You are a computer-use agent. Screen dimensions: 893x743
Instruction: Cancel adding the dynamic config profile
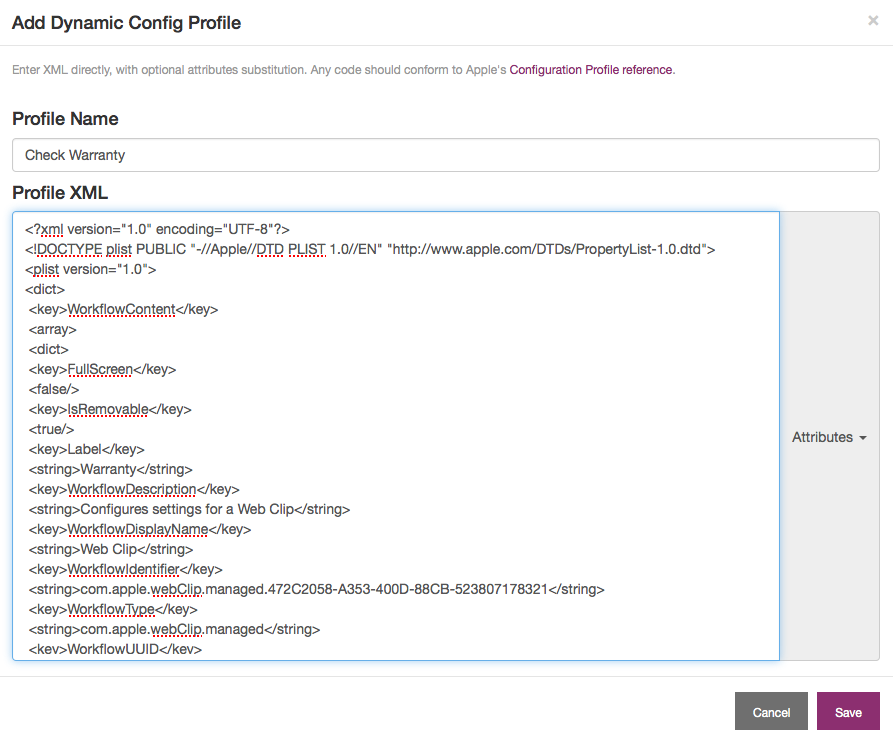pyautogui.click(x=771, y=711)
